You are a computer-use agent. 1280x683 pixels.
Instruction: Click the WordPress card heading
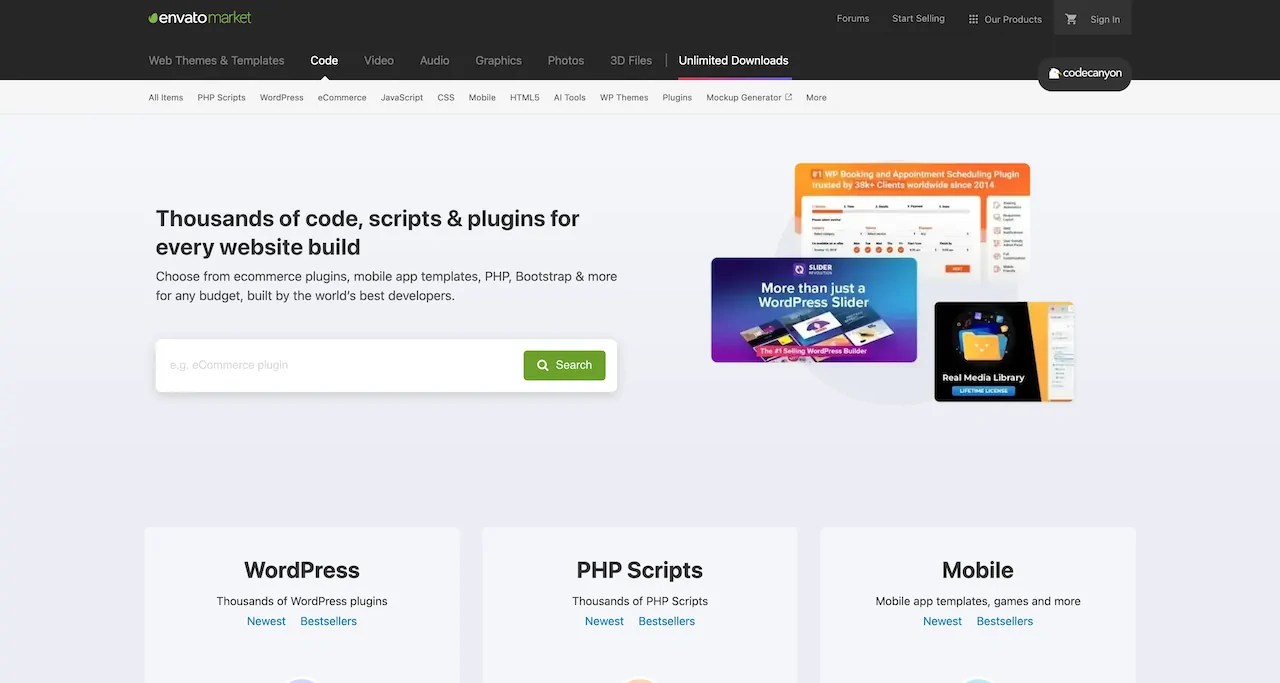(302, 570)
